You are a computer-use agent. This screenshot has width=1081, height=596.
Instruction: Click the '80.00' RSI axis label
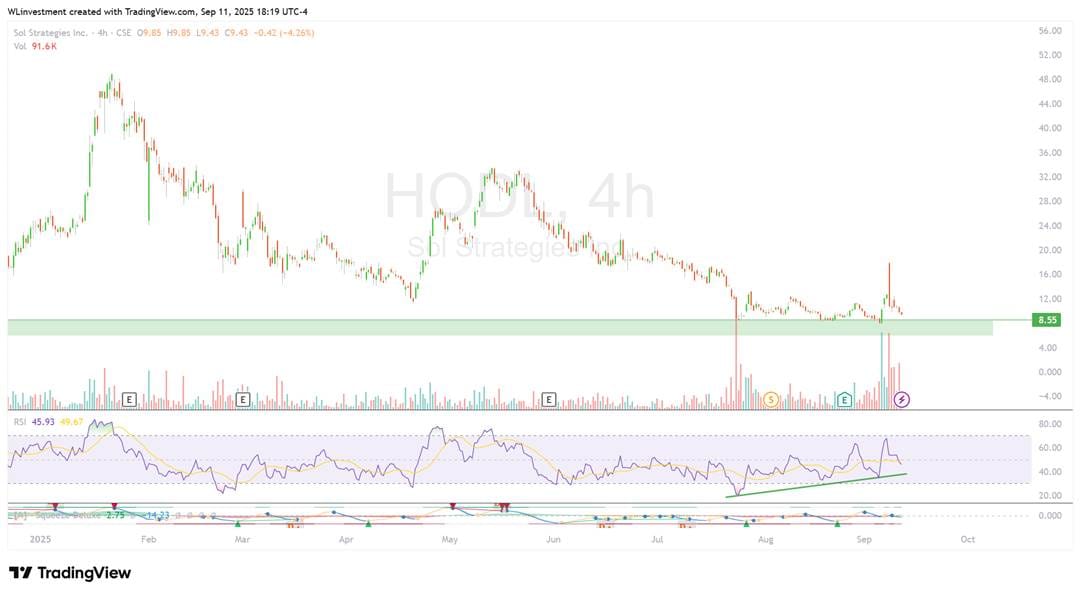pos(1050,424)
